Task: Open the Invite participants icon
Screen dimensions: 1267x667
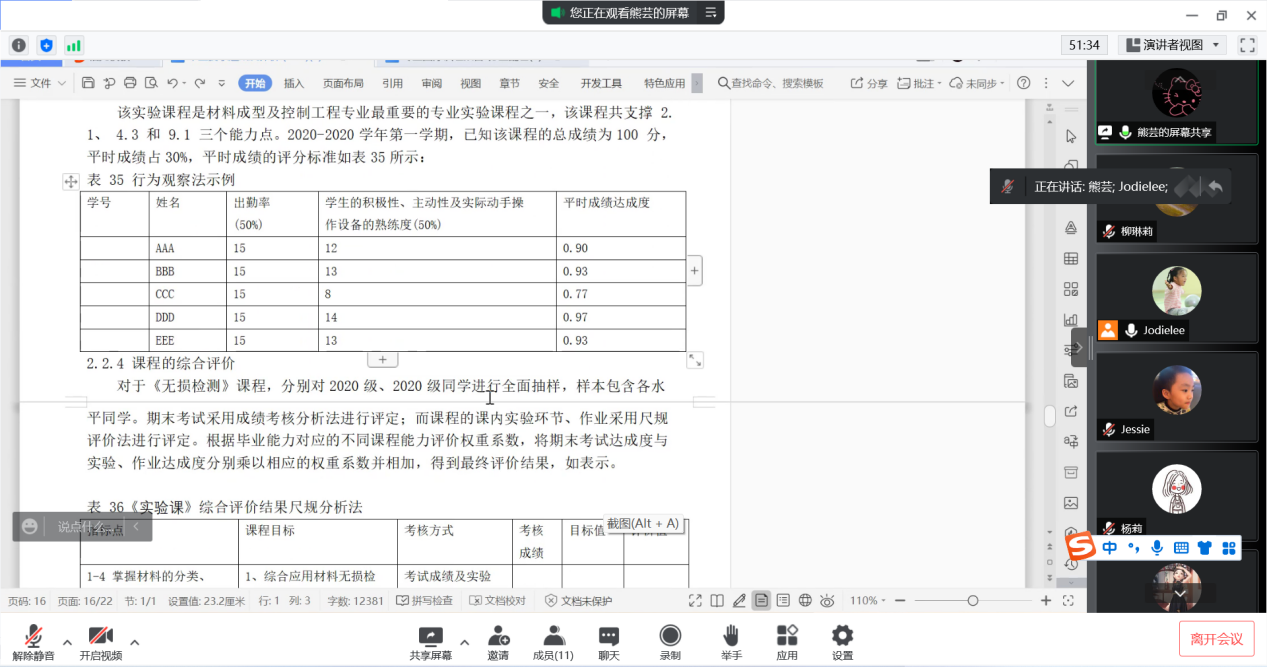Action: click(x=498, y=636)
